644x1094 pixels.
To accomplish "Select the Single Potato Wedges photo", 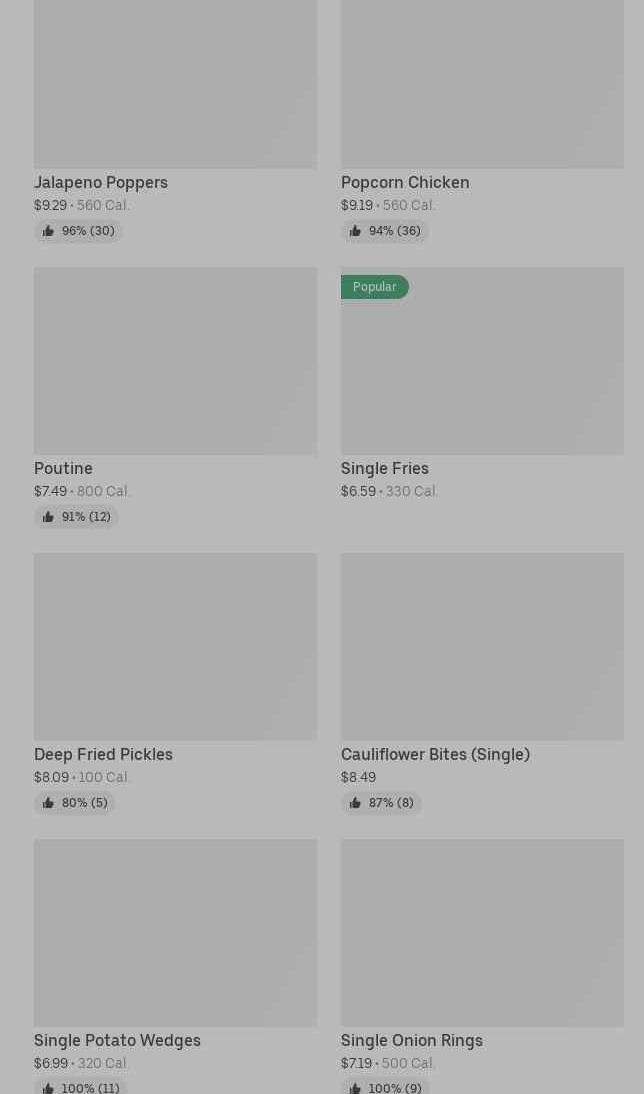I will click(175, 933).
